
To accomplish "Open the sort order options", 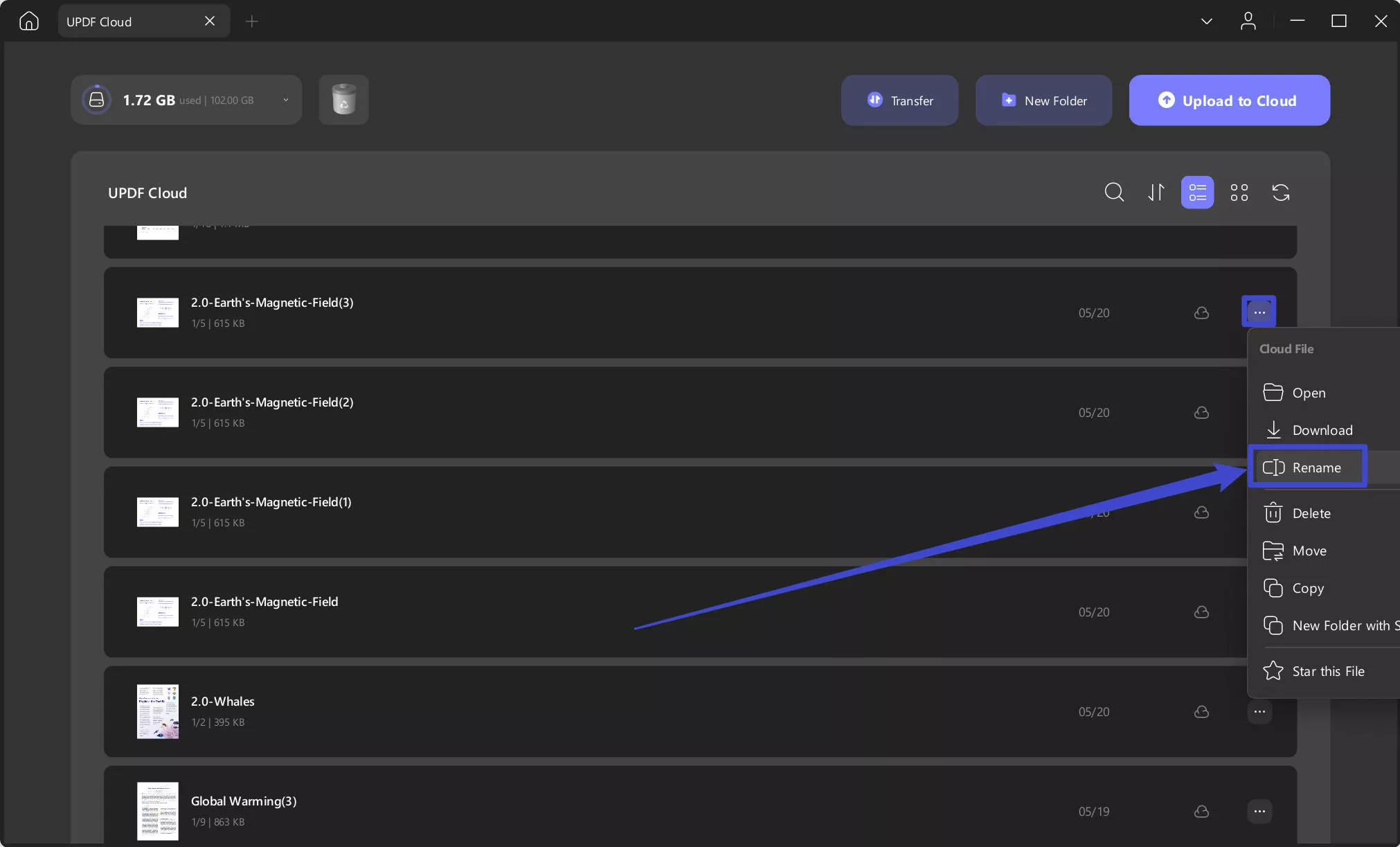I will [x=1156, y=193].
